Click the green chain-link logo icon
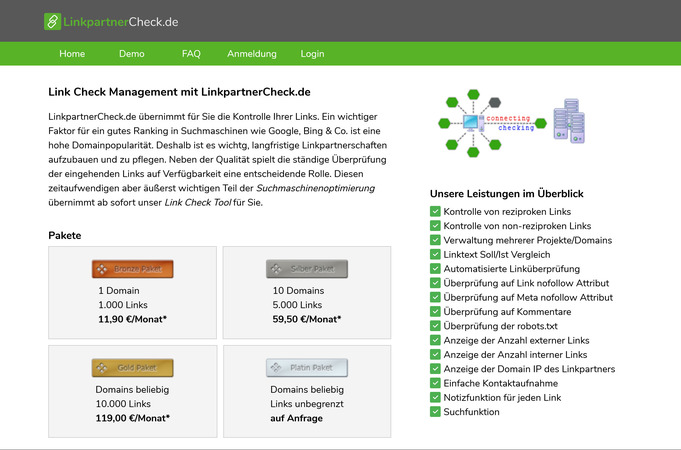The image size is (681, 450). pyautogui.click(x=52, y=22)
